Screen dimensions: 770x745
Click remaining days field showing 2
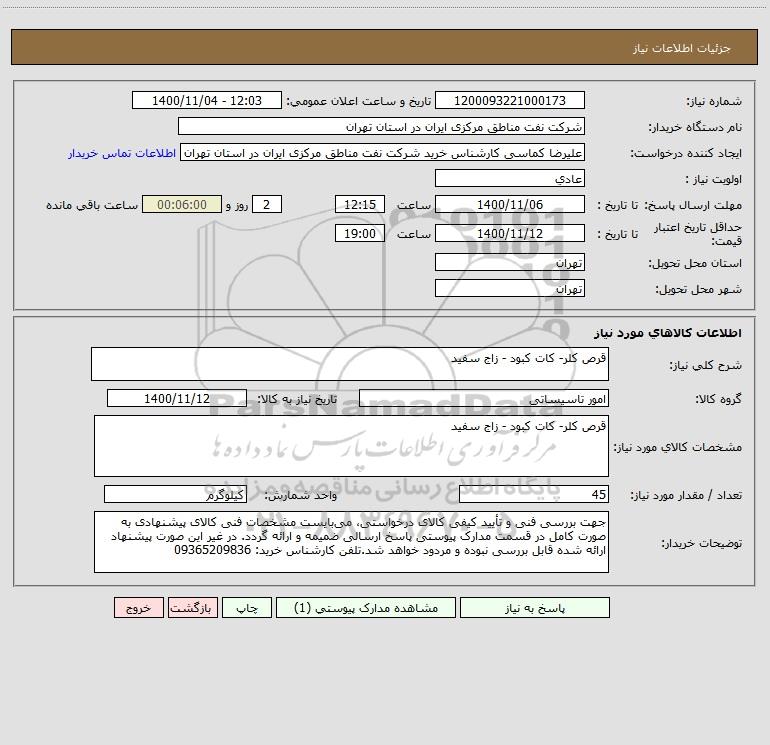(x=267, y=204)
